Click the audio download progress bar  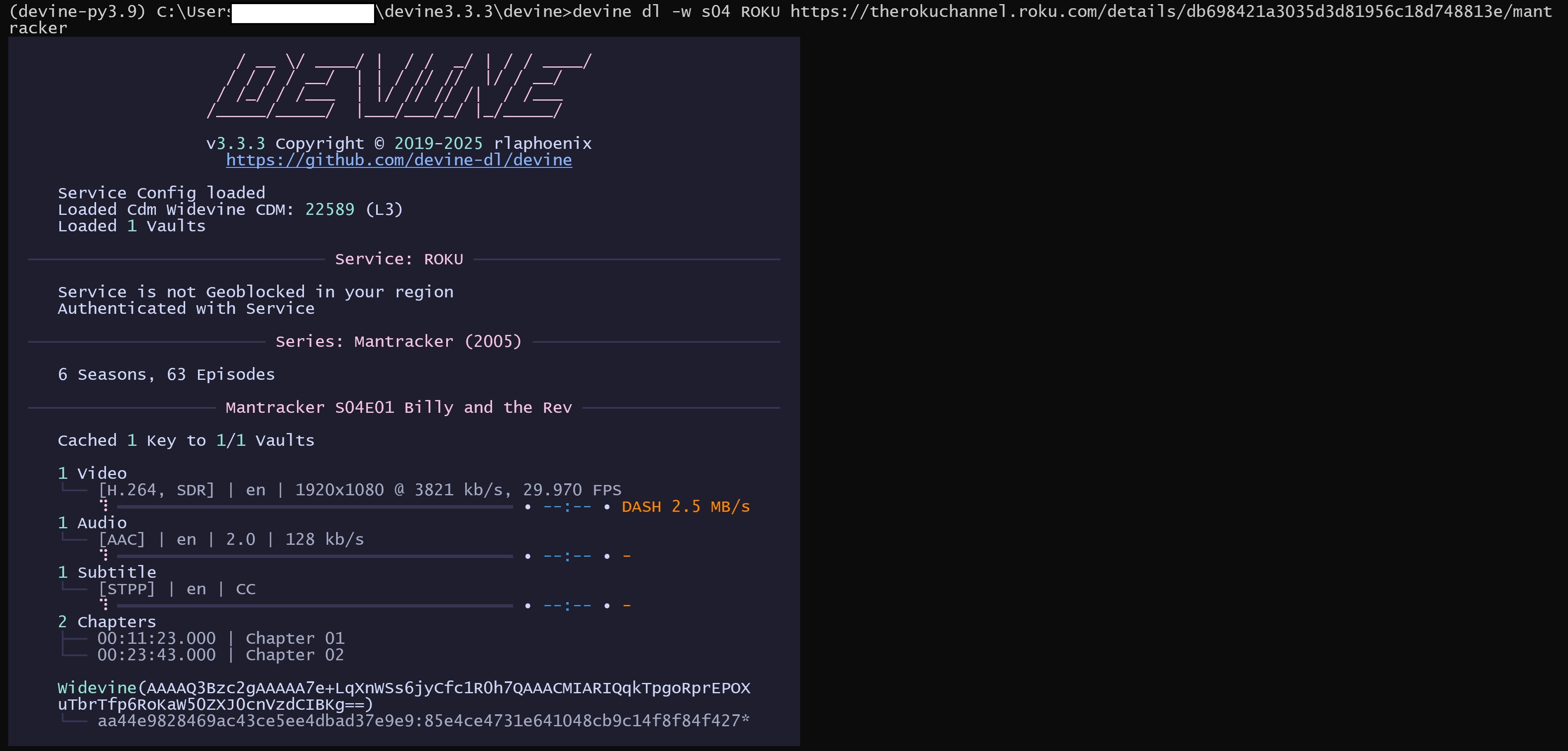click(x=315, y=556)
